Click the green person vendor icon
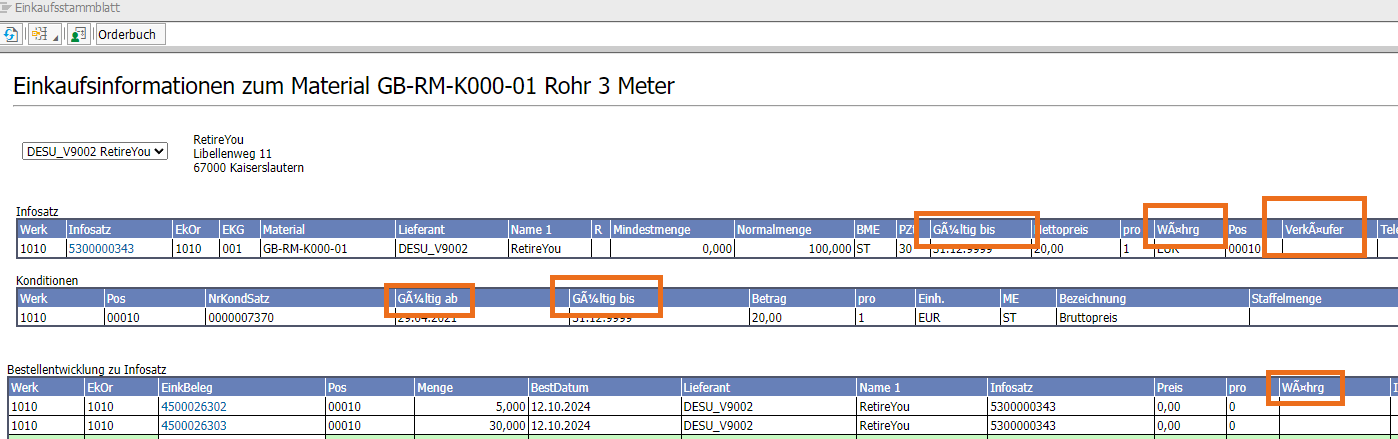Screen dimensions: 1398x439 [x=78, y=34]
